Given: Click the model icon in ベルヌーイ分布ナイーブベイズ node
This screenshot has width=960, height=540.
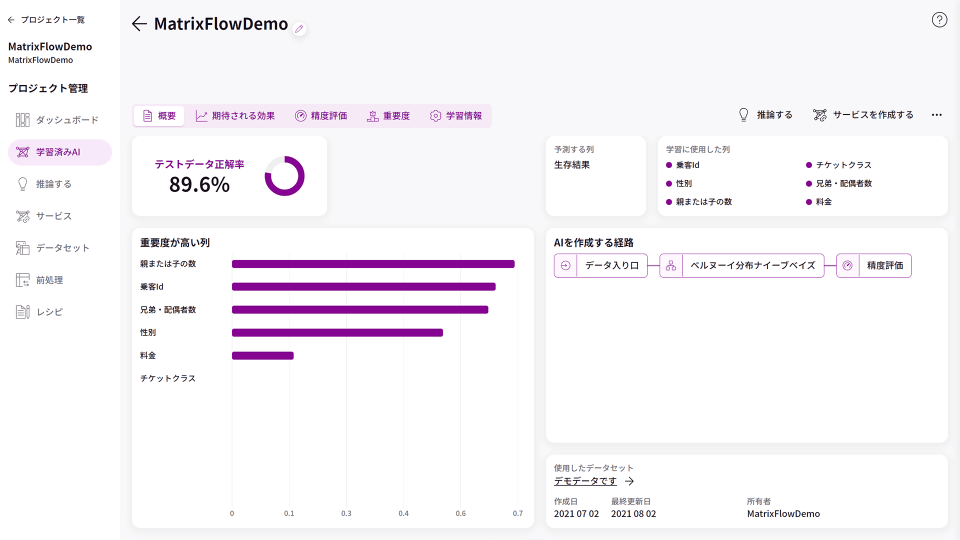Looking at the screenshot, I should [671, 266].
